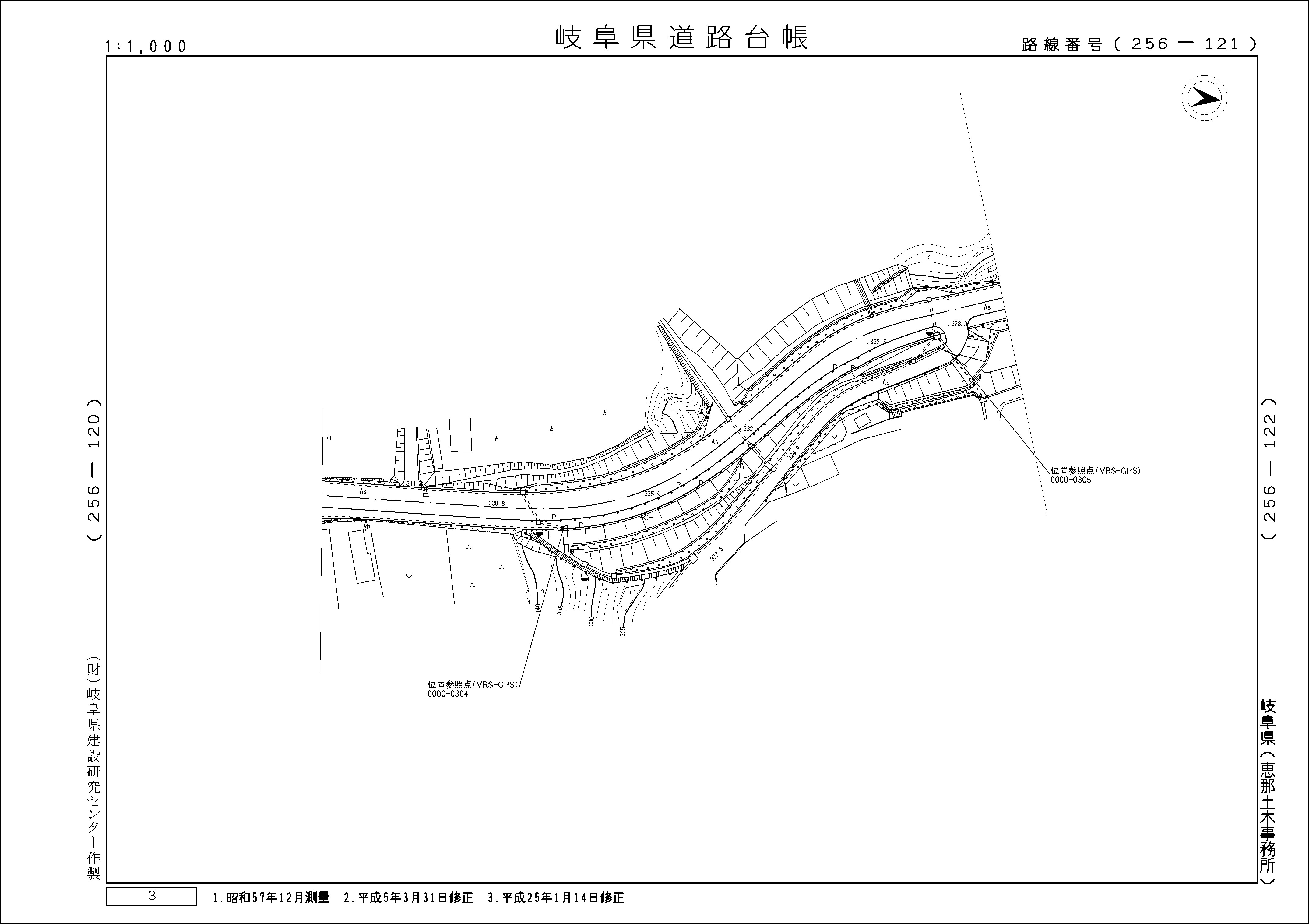Click the 岐阜県道路台帳 title text
The height and width of the screenshot is (924, 1309).
point(681,38)
